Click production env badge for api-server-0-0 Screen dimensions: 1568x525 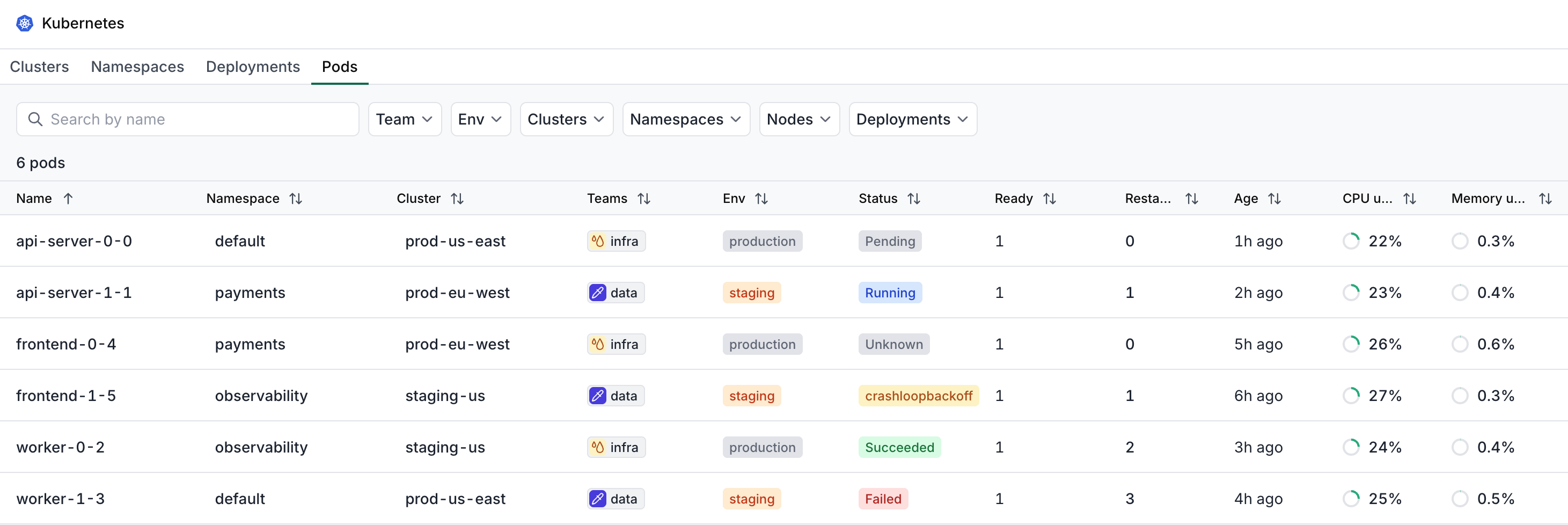coord(762,241)
